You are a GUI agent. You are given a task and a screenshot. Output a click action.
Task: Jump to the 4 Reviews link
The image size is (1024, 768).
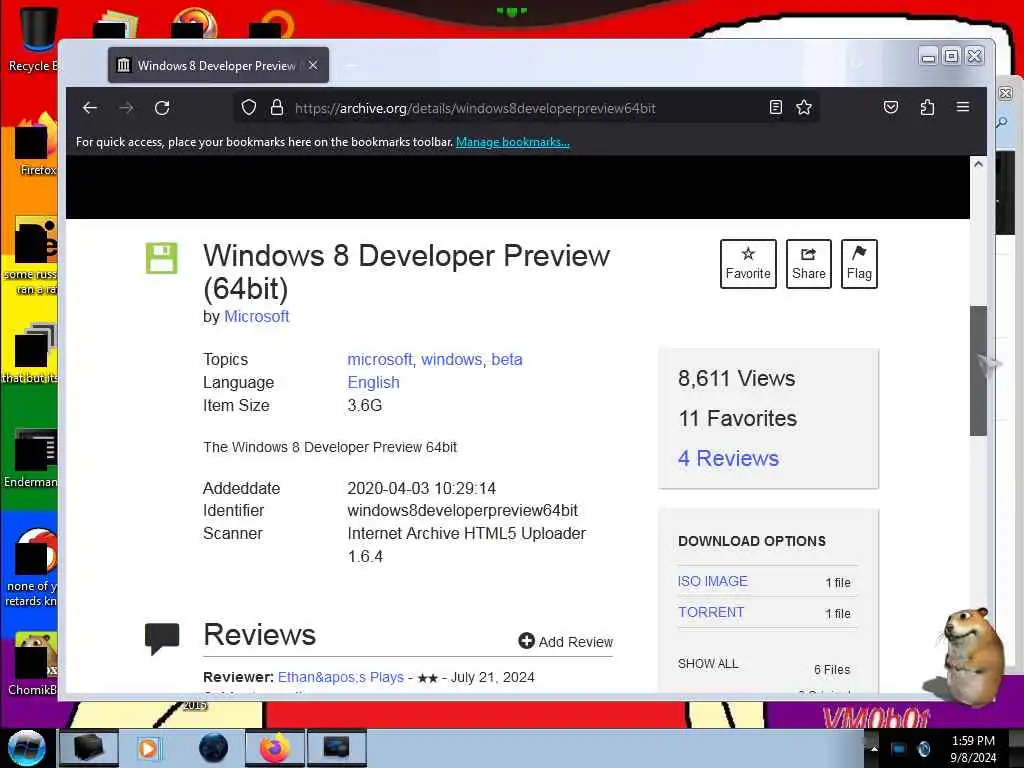coord(728,458)
